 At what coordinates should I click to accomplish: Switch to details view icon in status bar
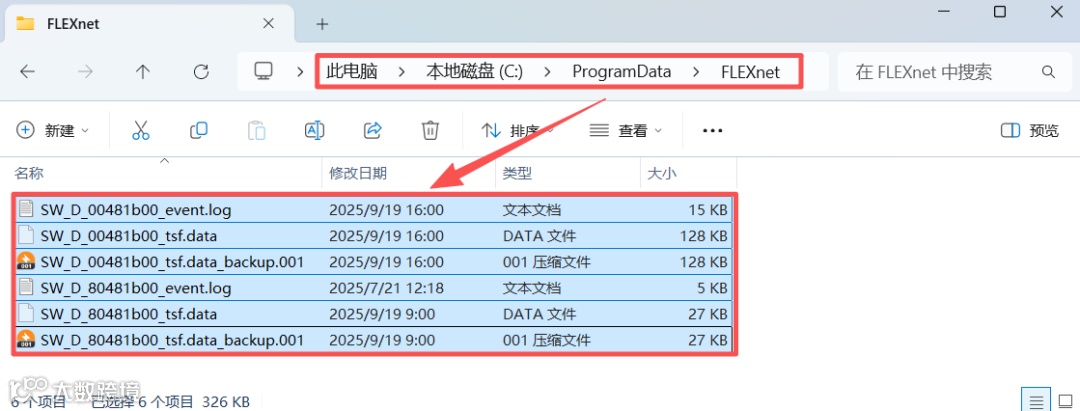1035,401
